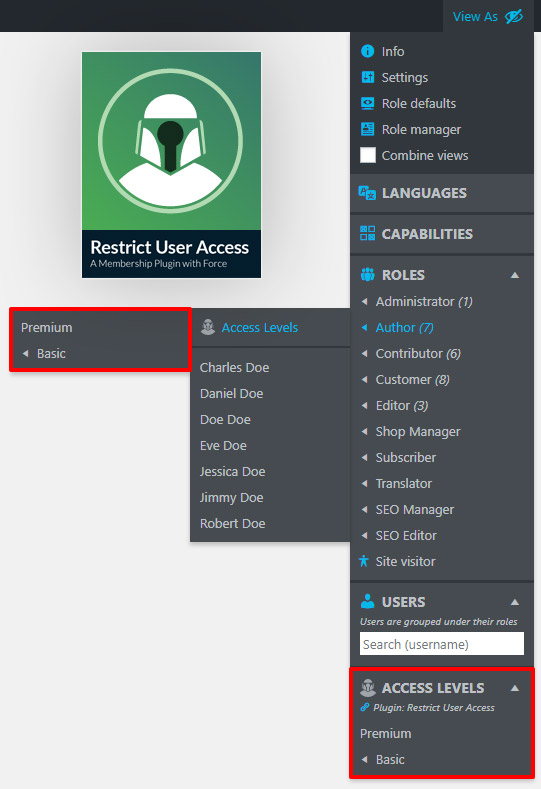Expand the arrow beside Customer role
Screen dimensions: 541x789
point(364,379)
